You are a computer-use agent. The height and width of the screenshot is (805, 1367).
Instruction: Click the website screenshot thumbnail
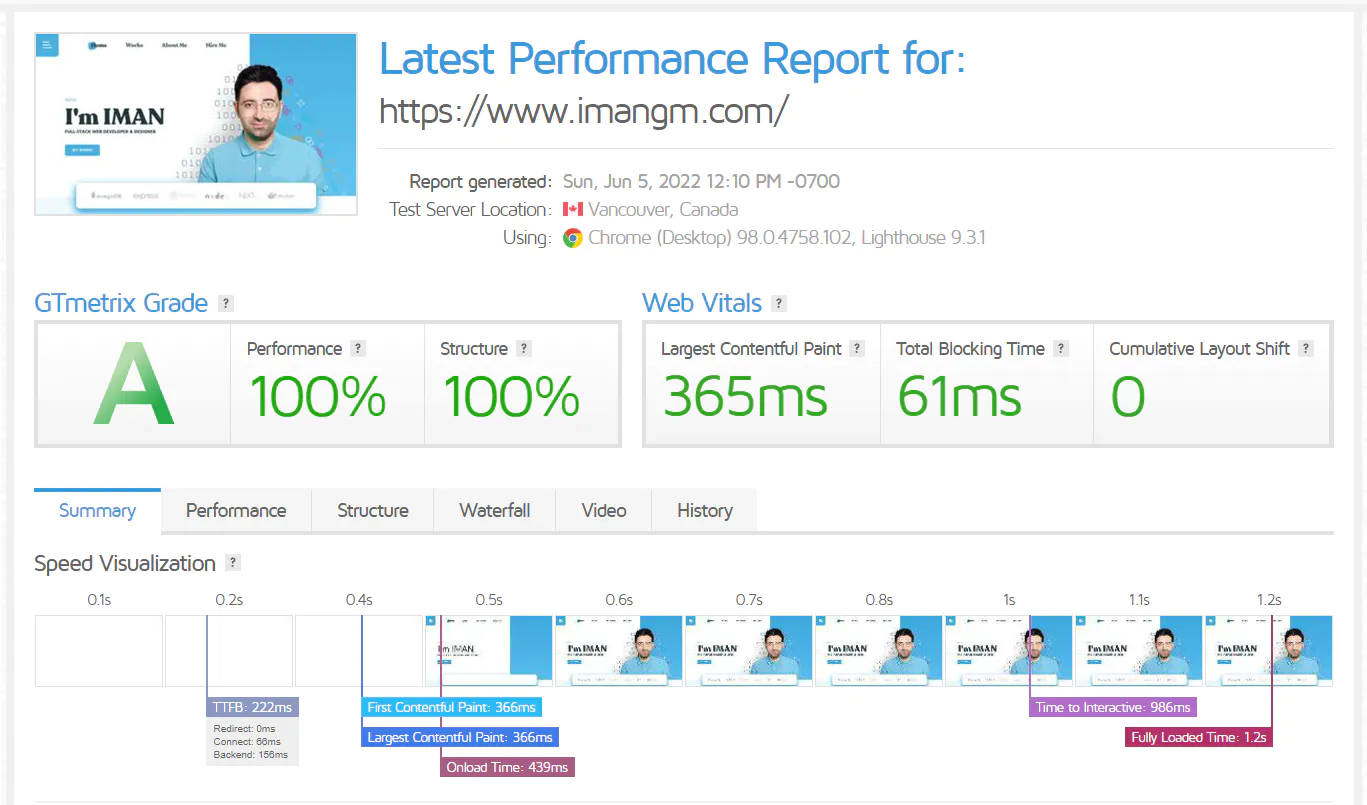pyautogui.click(x=196, y=123)
